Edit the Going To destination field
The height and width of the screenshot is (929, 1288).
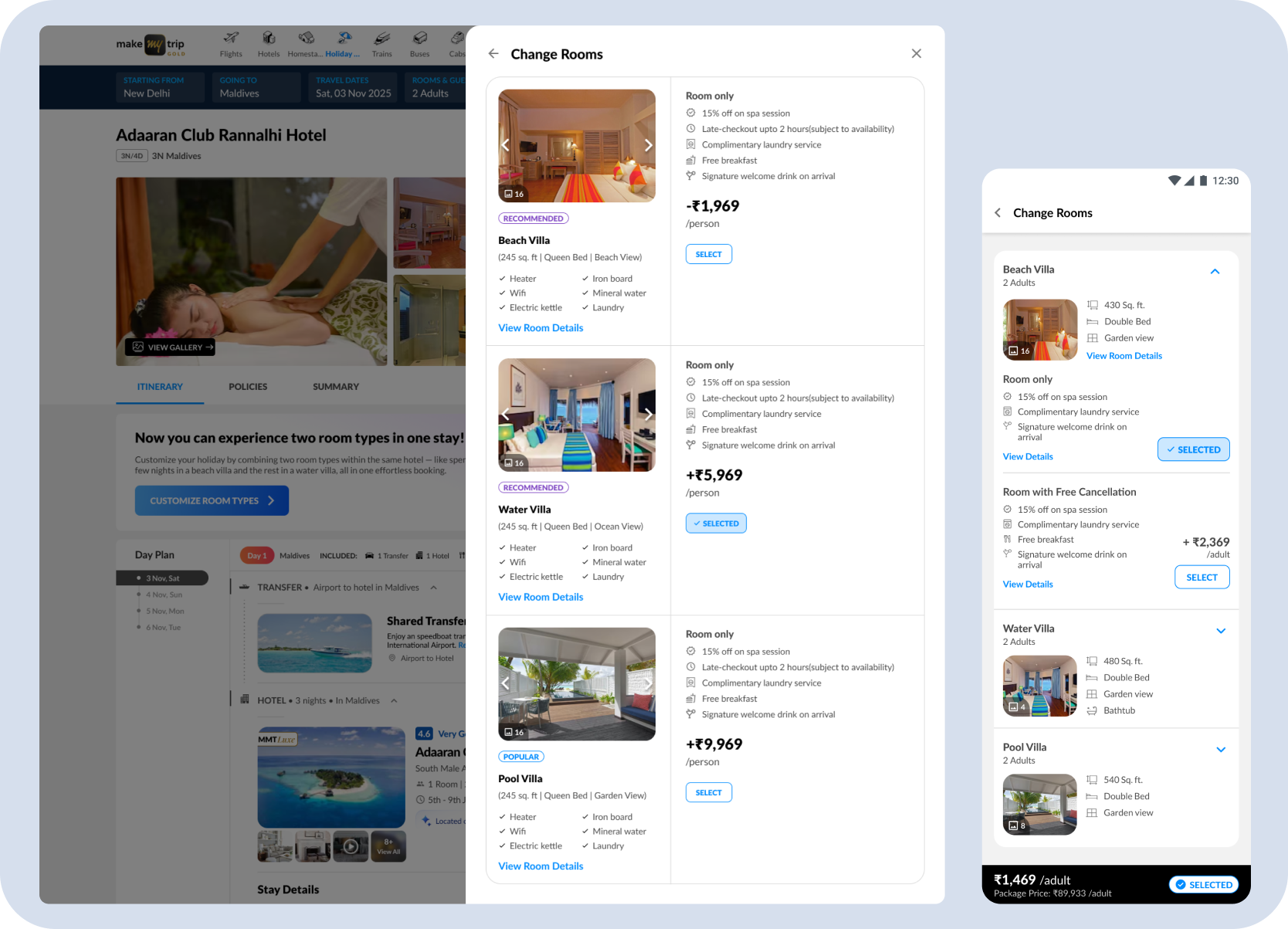[257, 87]
